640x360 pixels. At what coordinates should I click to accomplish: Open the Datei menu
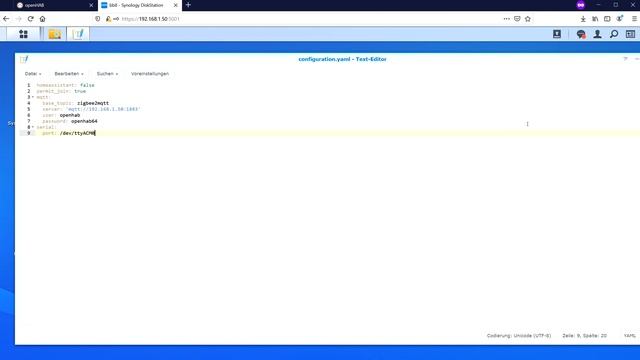pos(33,74)
